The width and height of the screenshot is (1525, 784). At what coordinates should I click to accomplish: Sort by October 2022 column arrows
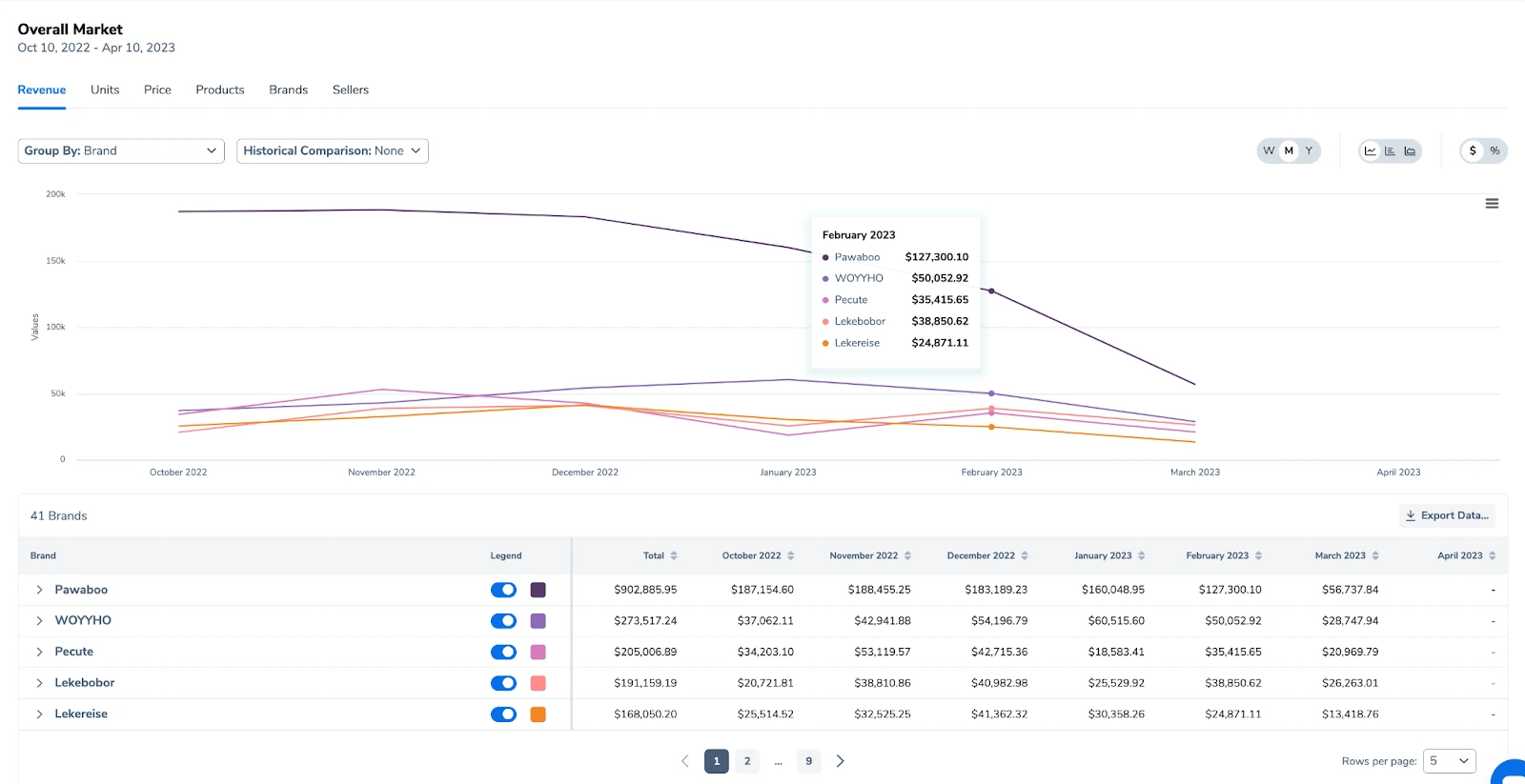coord(791,555)
